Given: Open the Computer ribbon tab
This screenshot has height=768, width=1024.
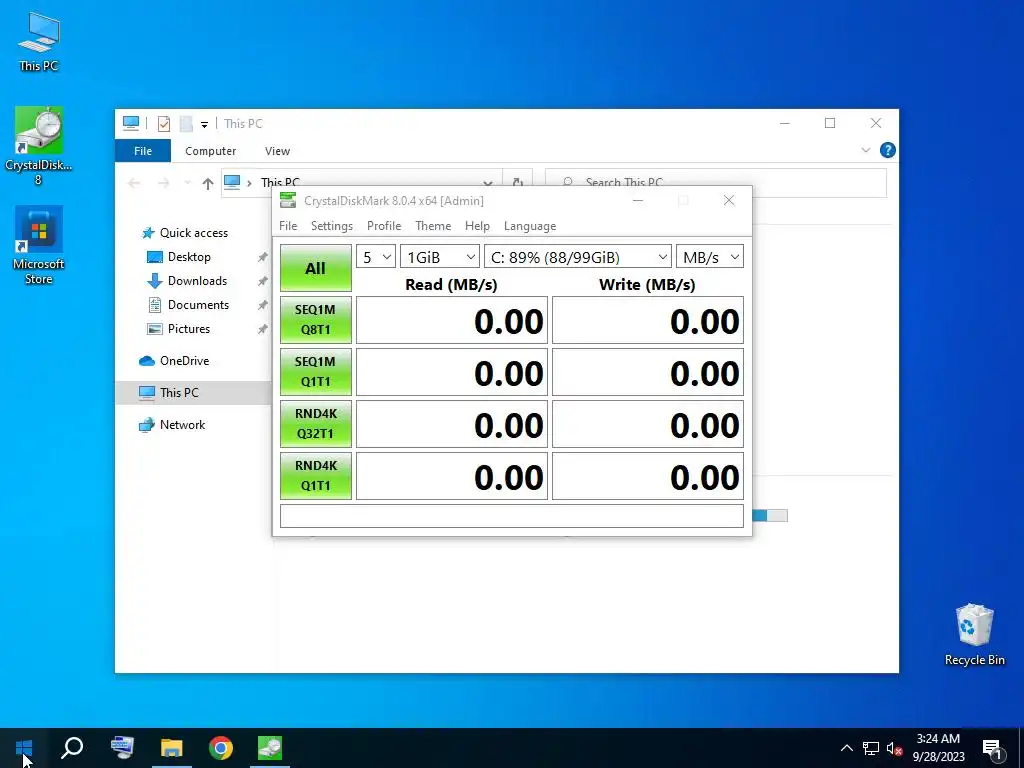Looking at the screenshot, I should coord(210,151).
